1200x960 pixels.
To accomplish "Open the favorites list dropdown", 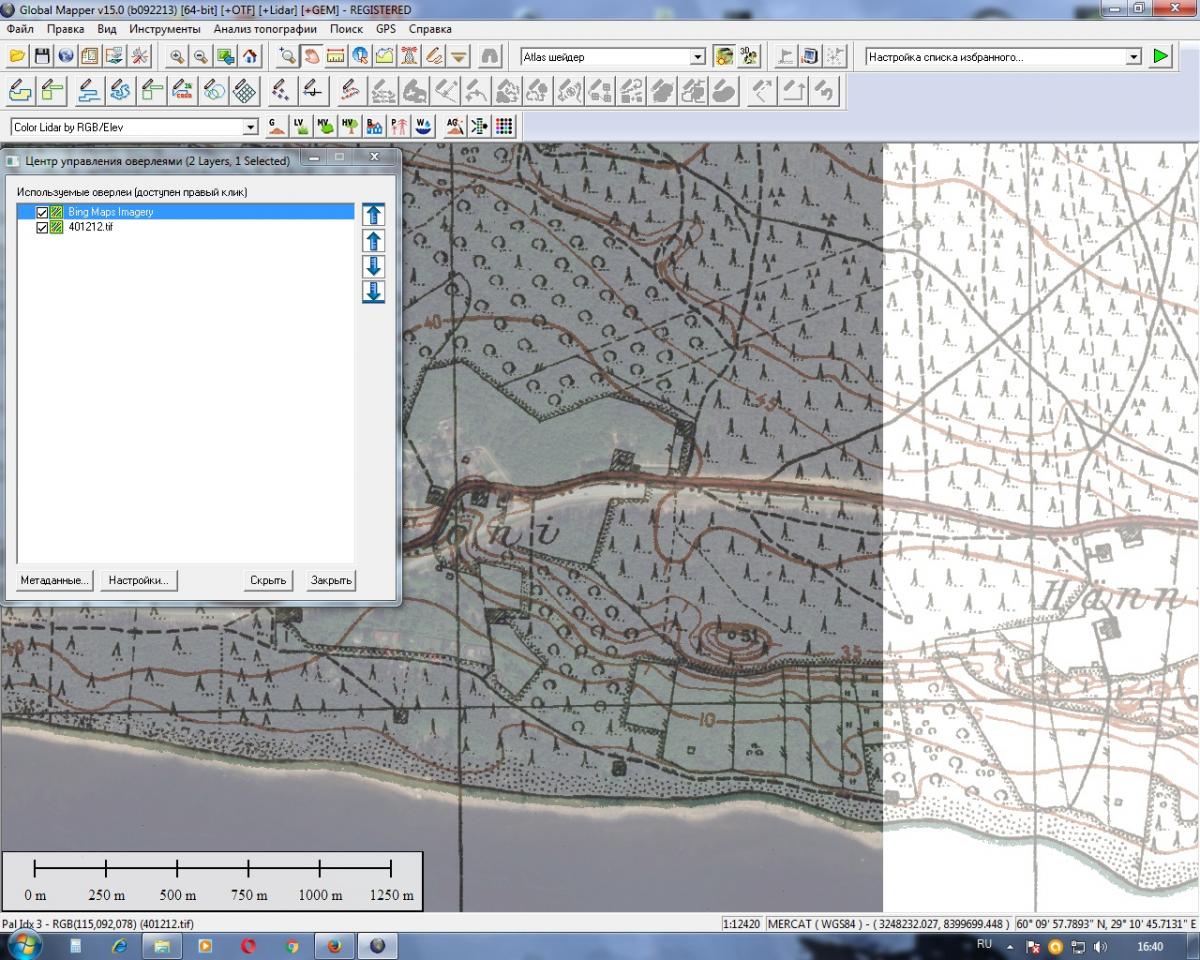I will click(x=1133, y=58).
